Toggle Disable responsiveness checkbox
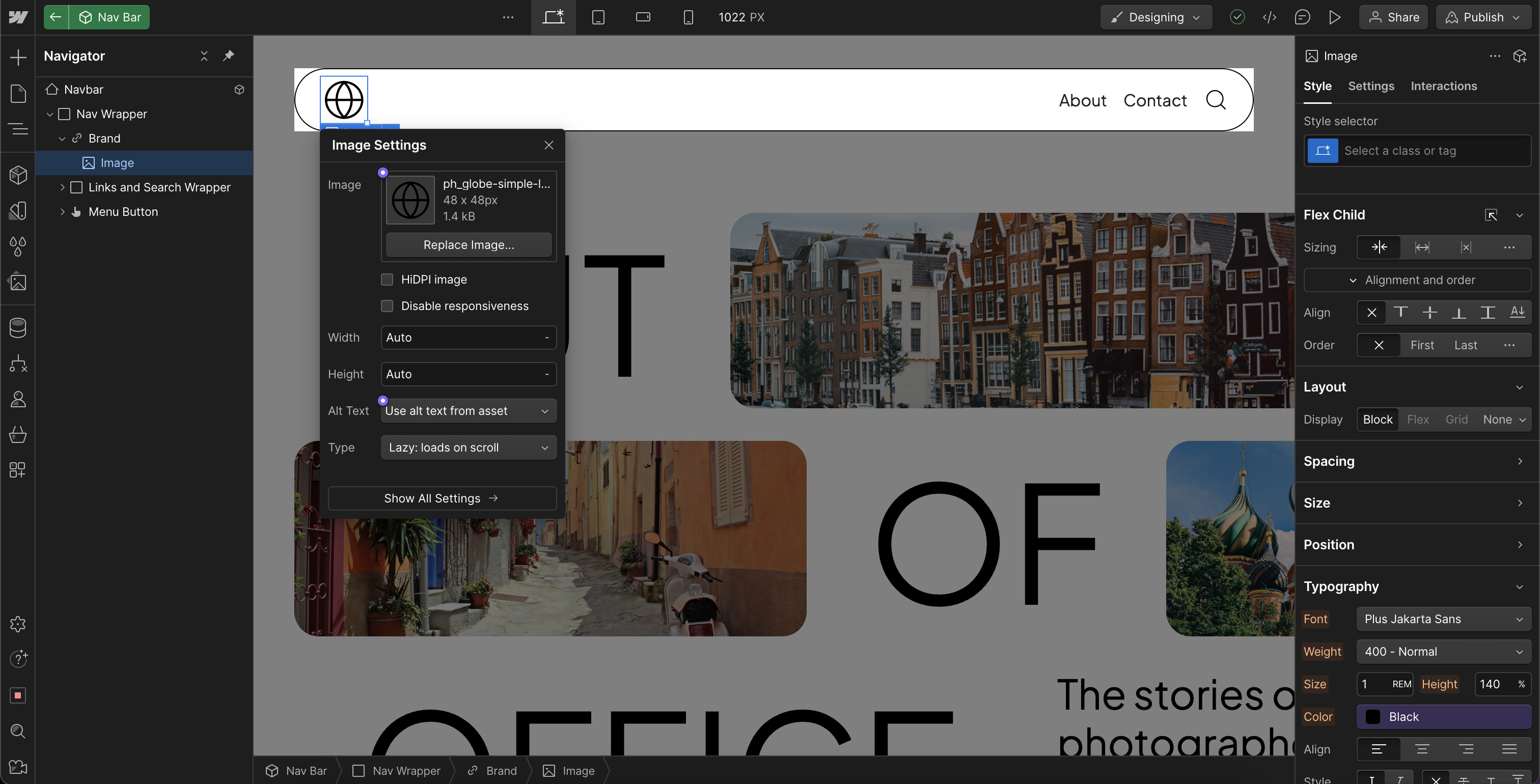This screenshot has width=1540, height=784. coord(388,305)
